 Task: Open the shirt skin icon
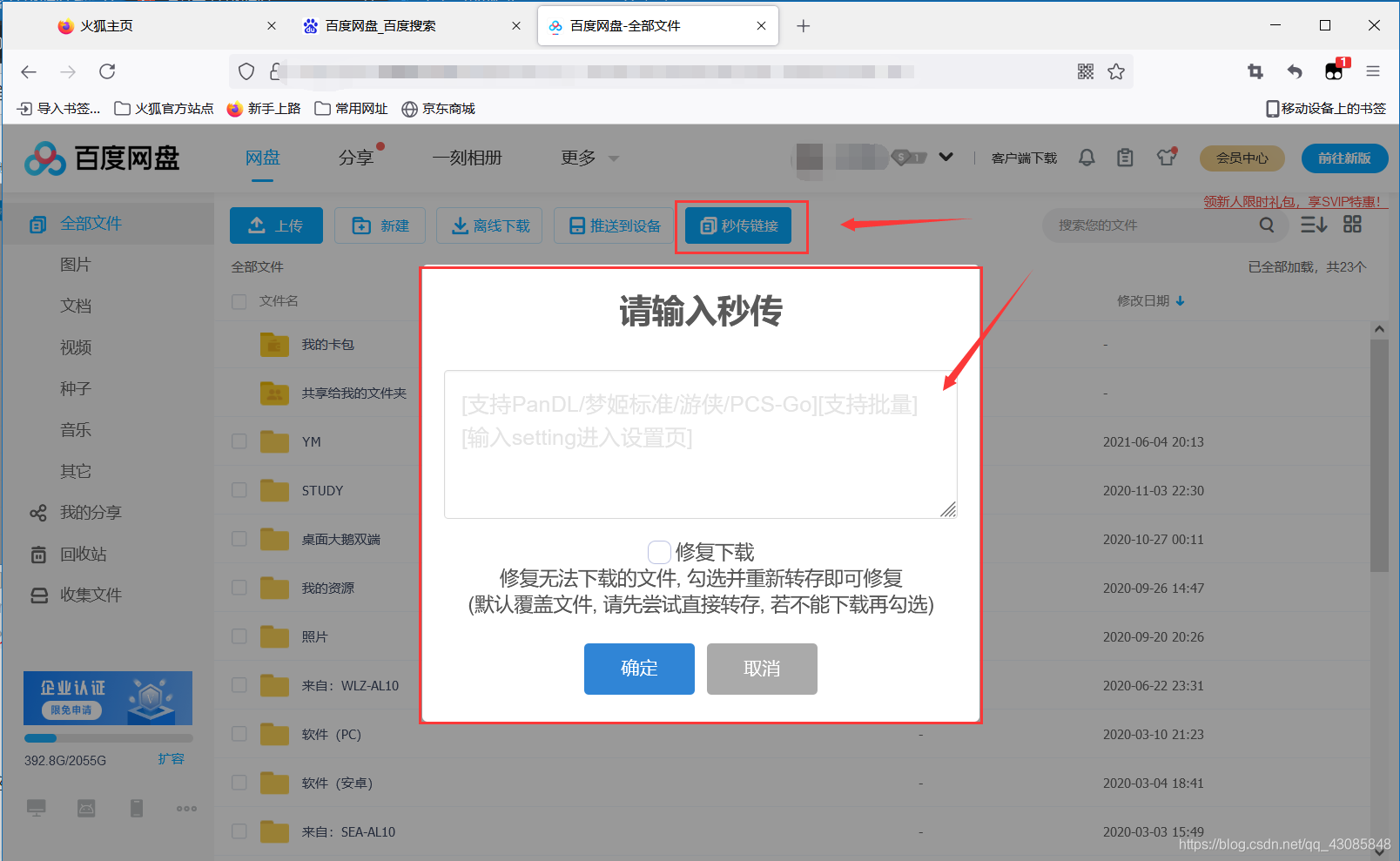(x=1166, y=158)
